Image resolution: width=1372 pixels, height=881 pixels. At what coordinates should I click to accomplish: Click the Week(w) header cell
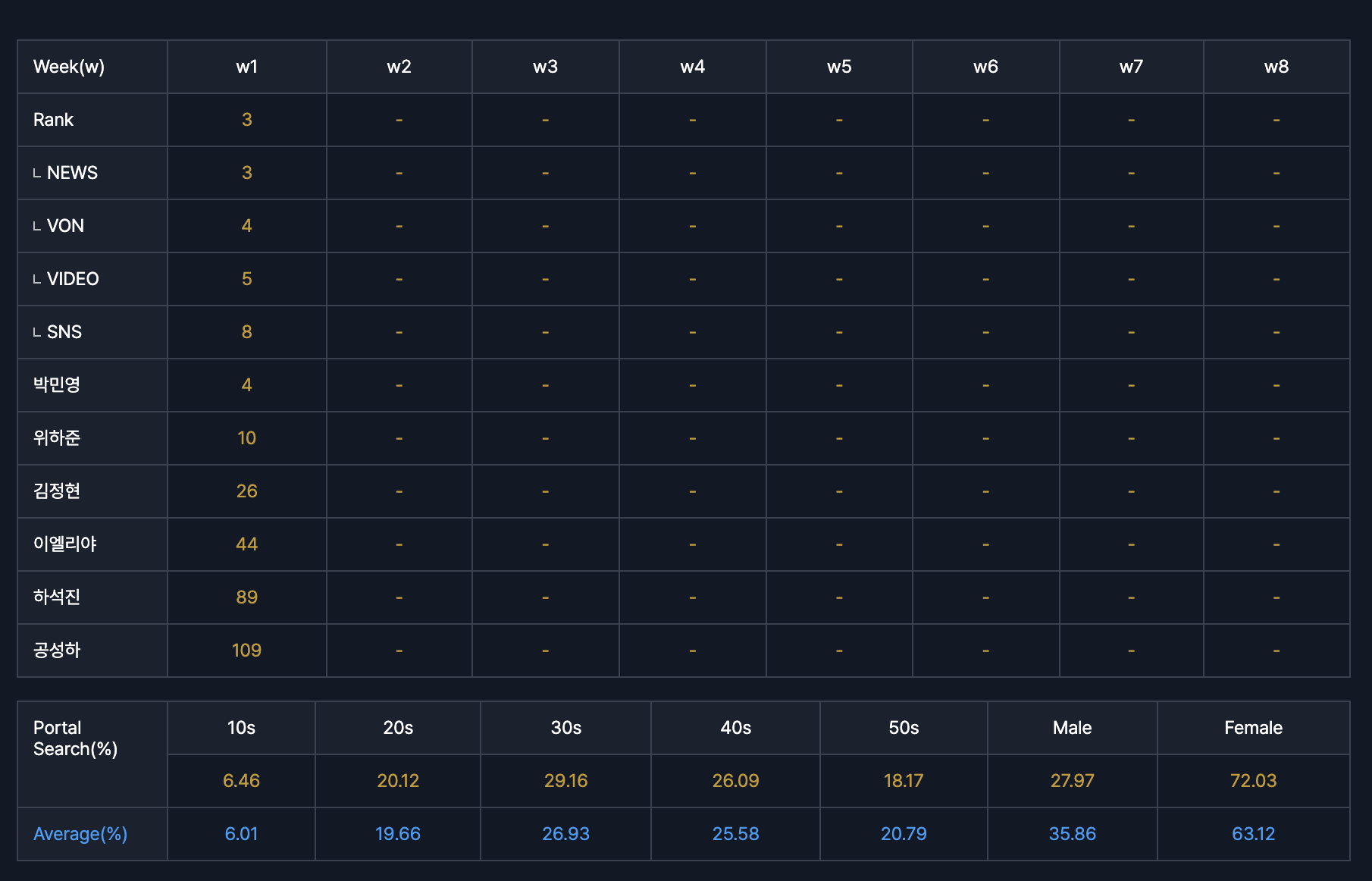pyautogui.click(x=69, y=67)
